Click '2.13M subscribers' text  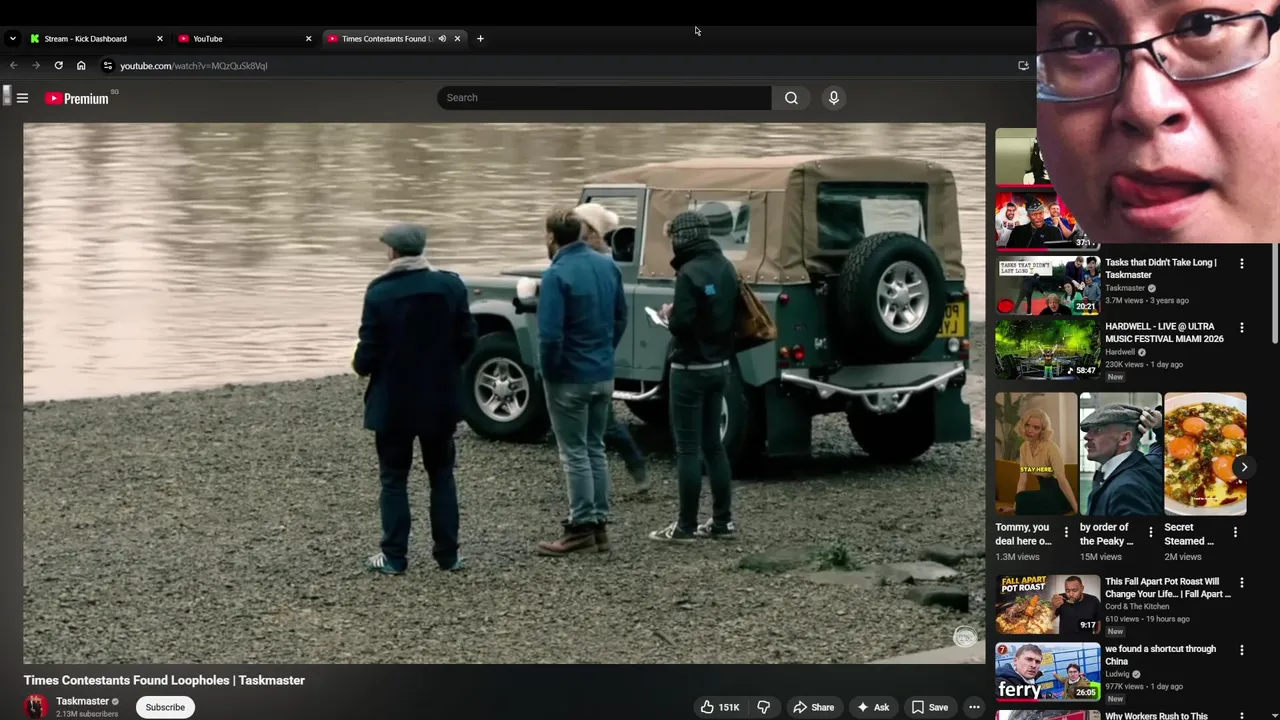(86, 714)
